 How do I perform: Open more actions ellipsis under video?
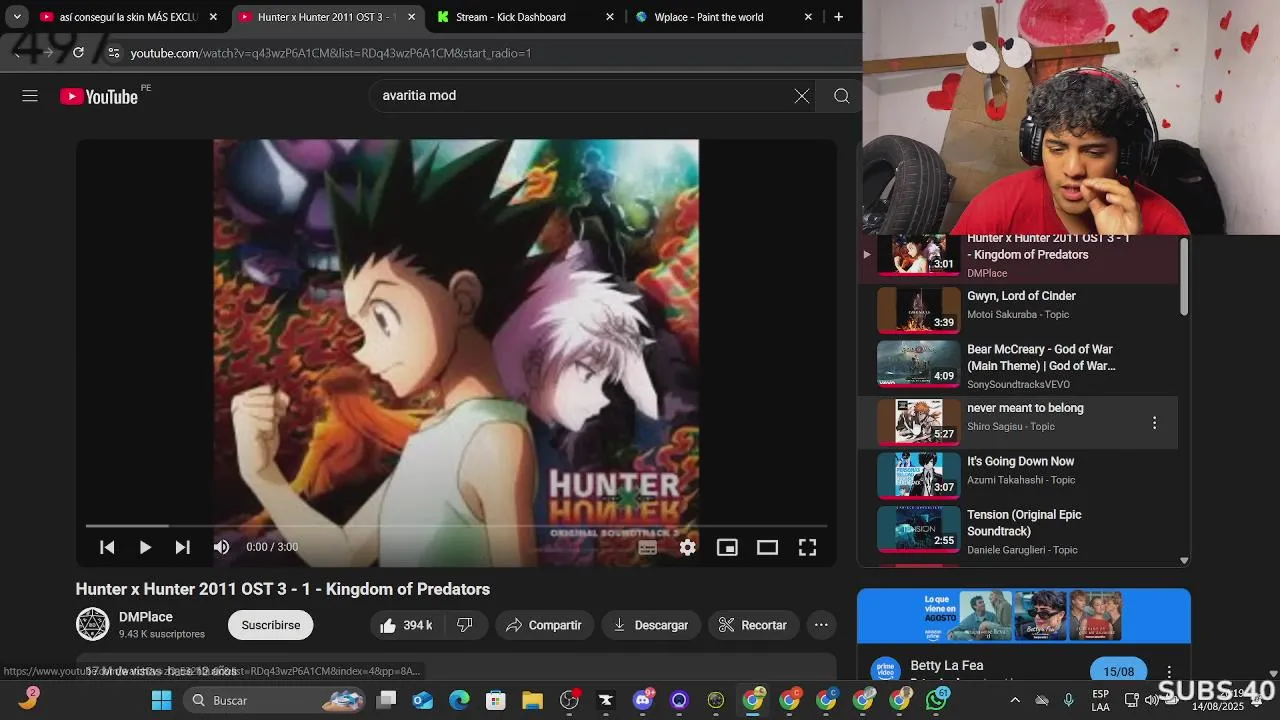click(821, 625)
